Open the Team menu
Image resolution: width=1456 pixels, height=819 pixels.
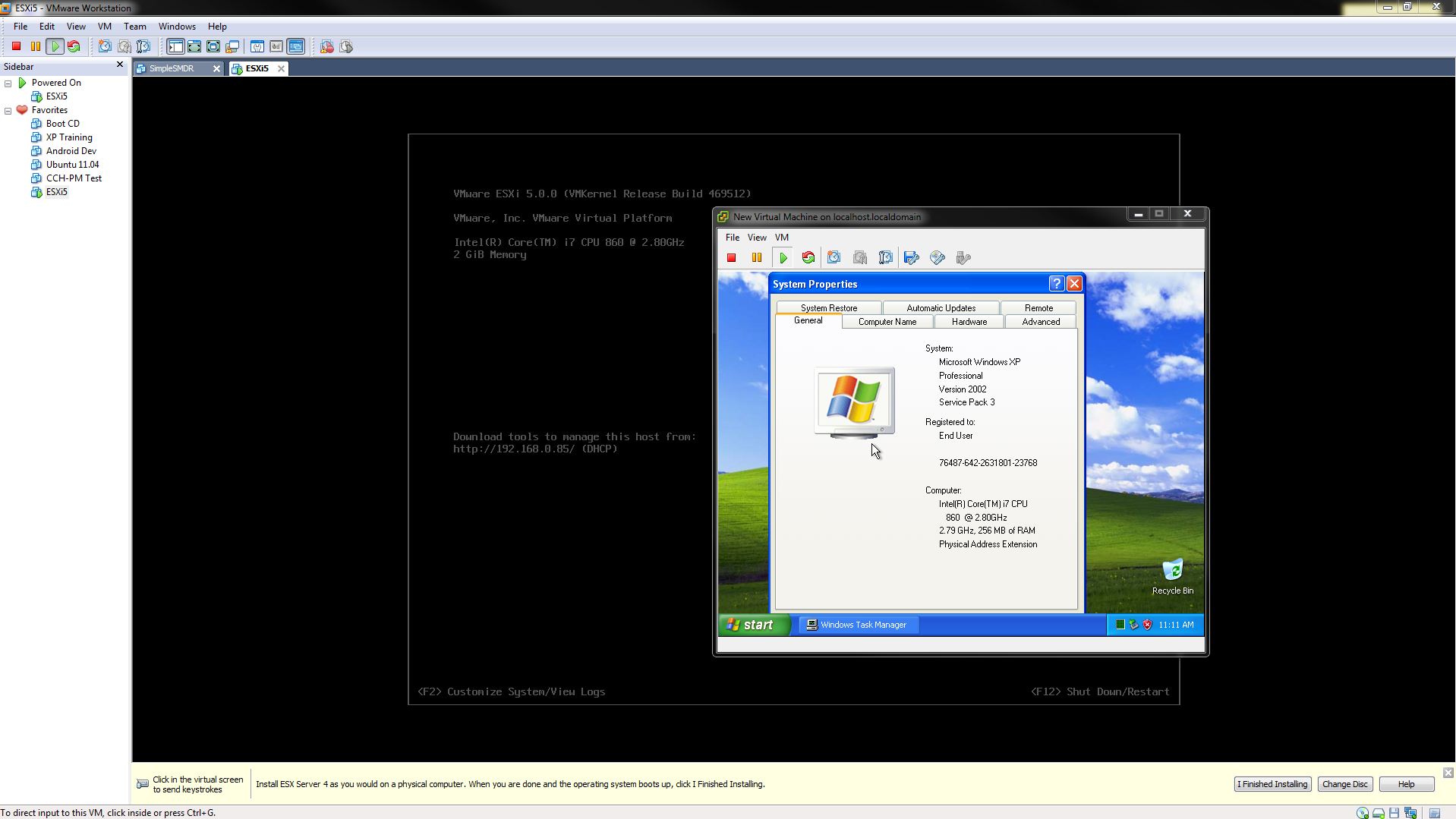(x=134, y=27)
